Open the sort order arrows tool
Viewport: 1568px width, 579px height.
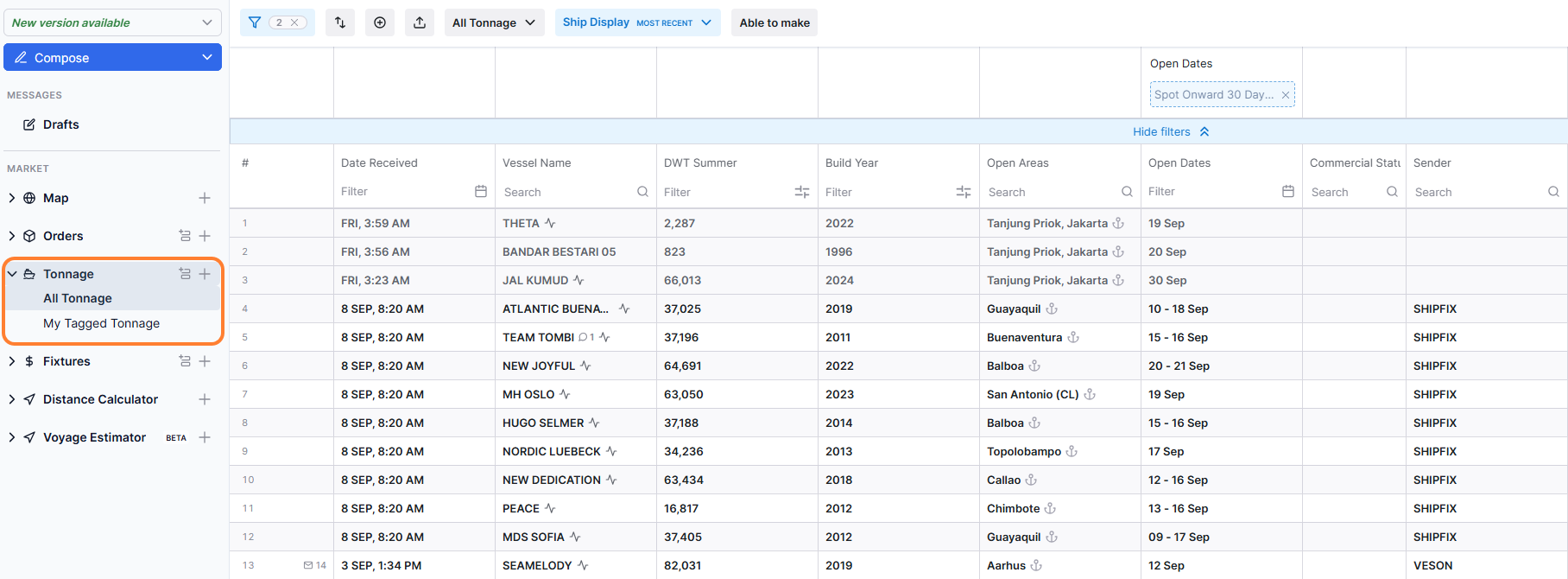click(340, 22)
